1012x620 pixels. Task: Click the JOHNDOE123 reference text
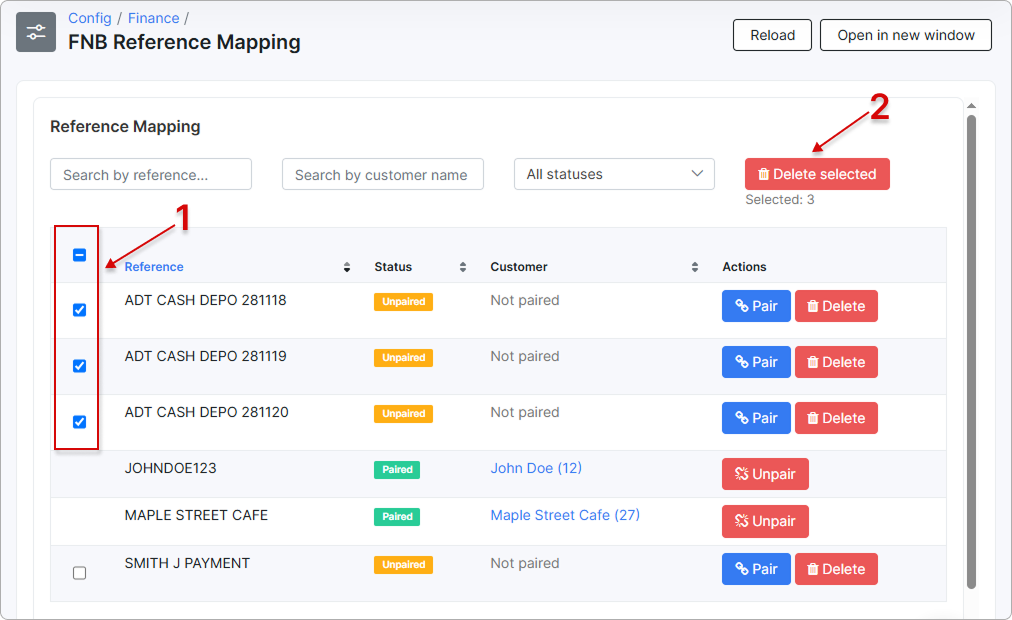[170, 468]
